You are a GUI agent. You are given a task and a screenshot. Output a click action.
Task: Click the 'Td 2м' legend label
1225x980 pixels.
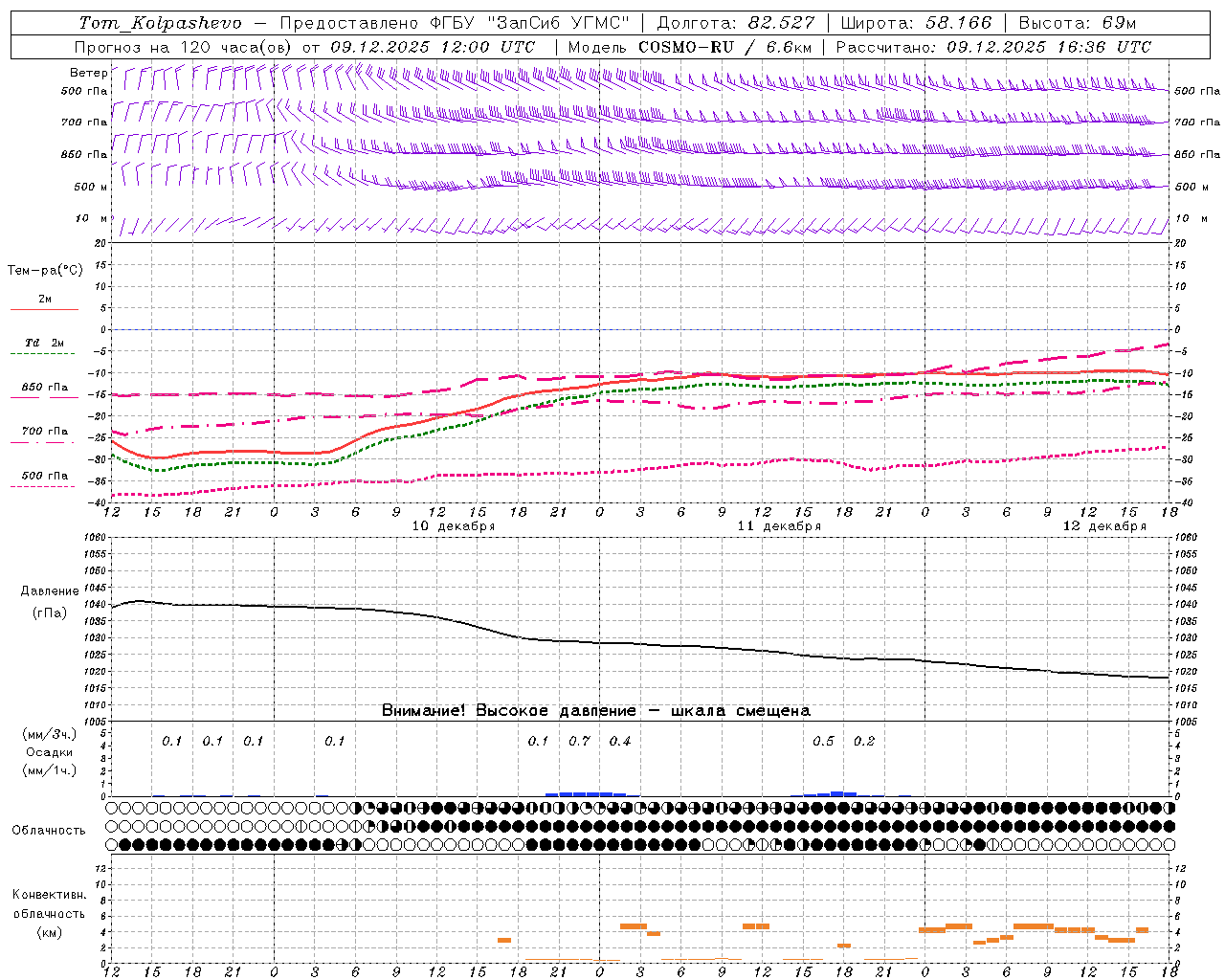[44, 343]
